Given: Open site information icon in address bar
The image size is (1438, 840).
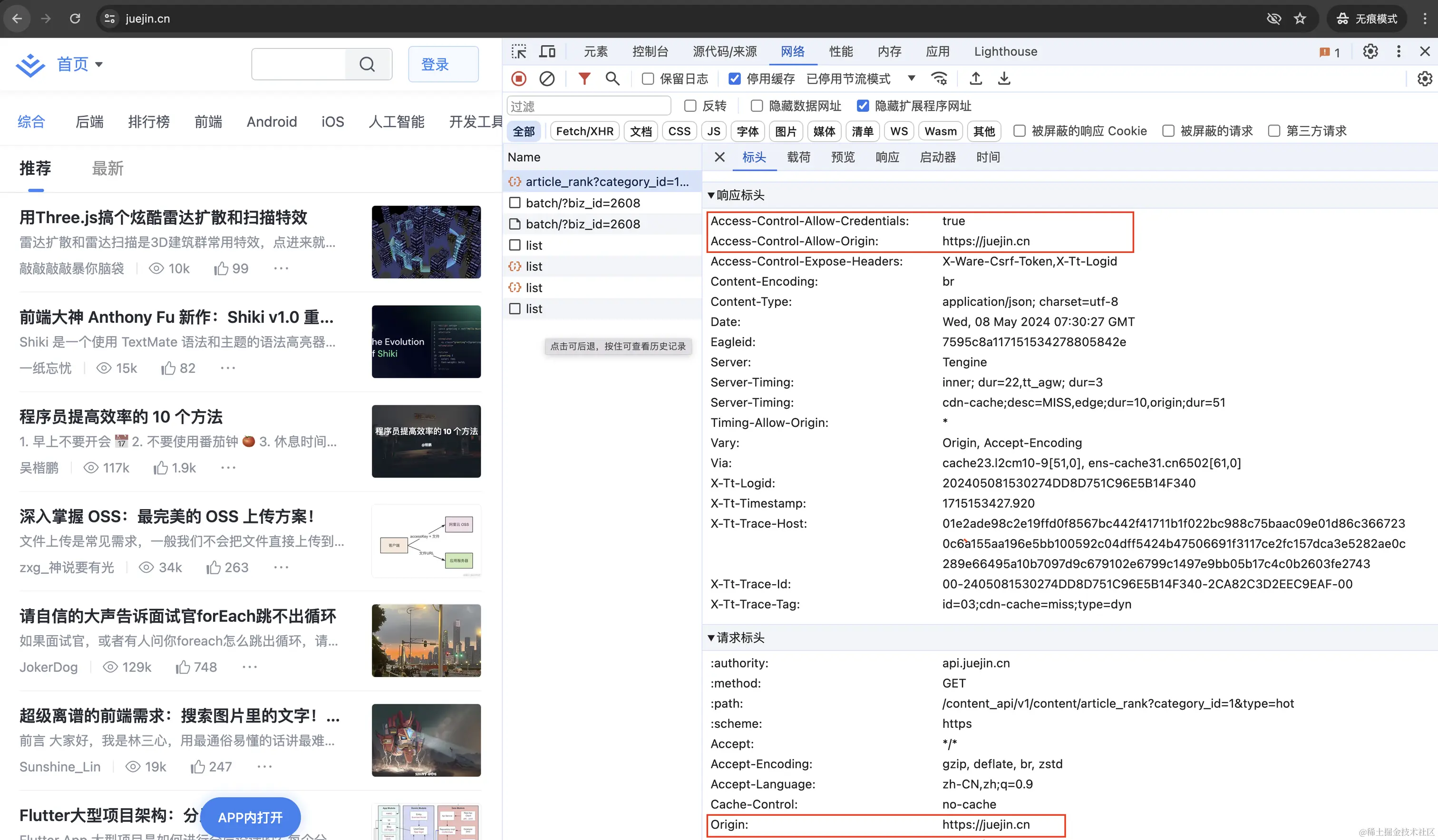Looking at the screenshot, I should [109, 18].
